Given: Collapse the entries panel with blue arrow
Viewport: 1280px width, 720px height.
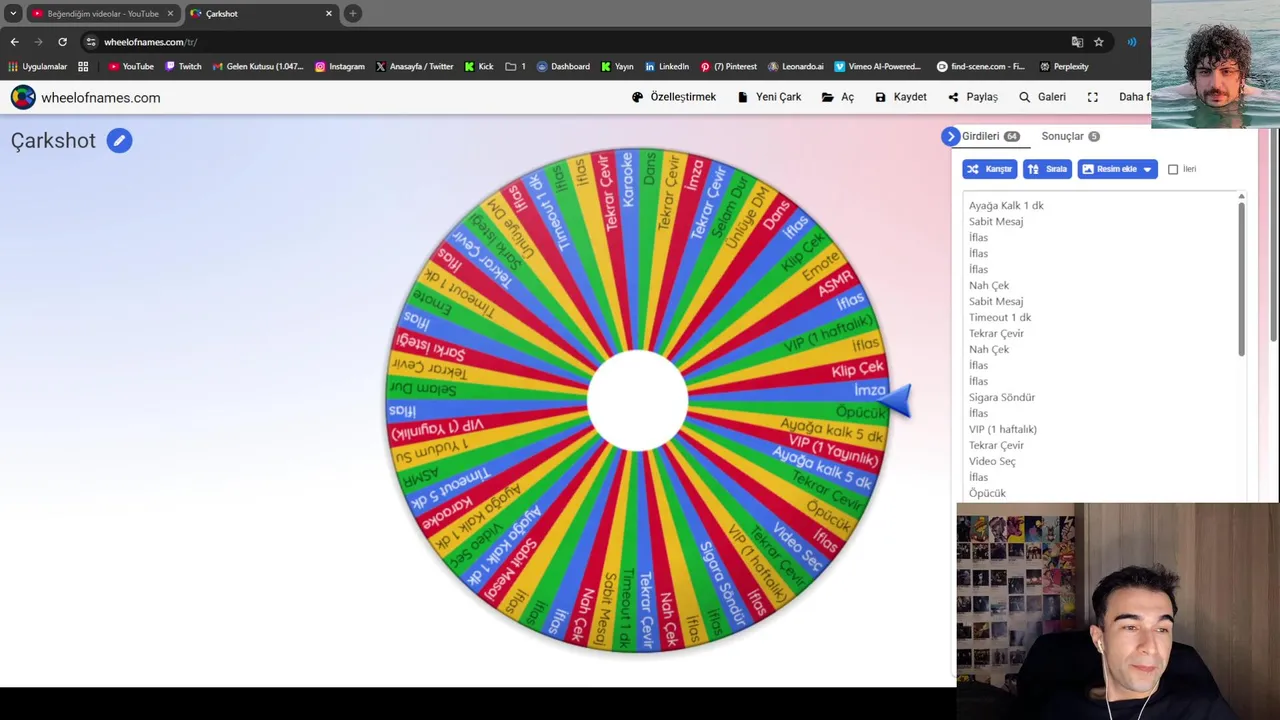Looking at the screenshot, I should (951, 136).
